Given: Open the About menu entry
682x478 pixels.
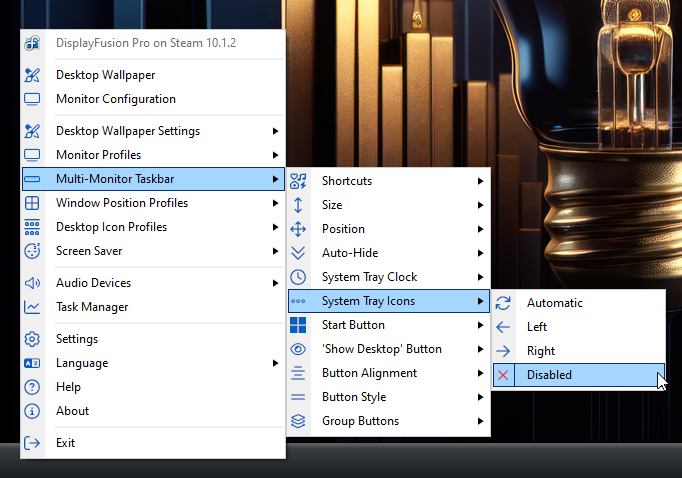Looking at the screenshot, I should click(72, 411).
